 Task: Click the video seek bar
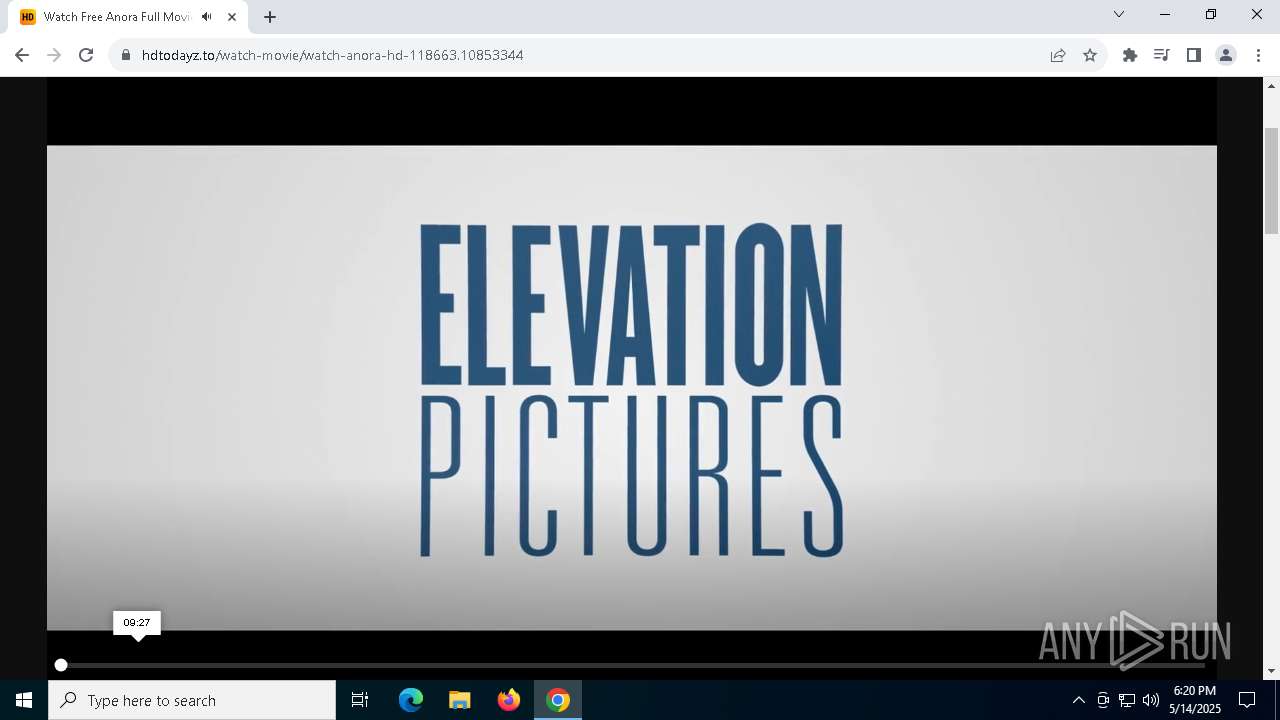tap(632, 665)
